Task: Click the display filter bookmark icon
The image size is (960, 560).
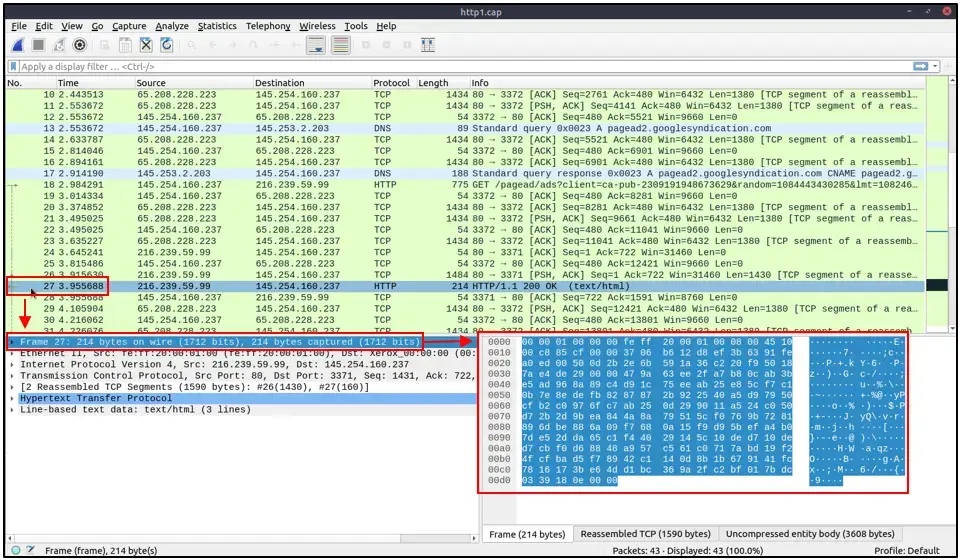Action: coord(13,66)
